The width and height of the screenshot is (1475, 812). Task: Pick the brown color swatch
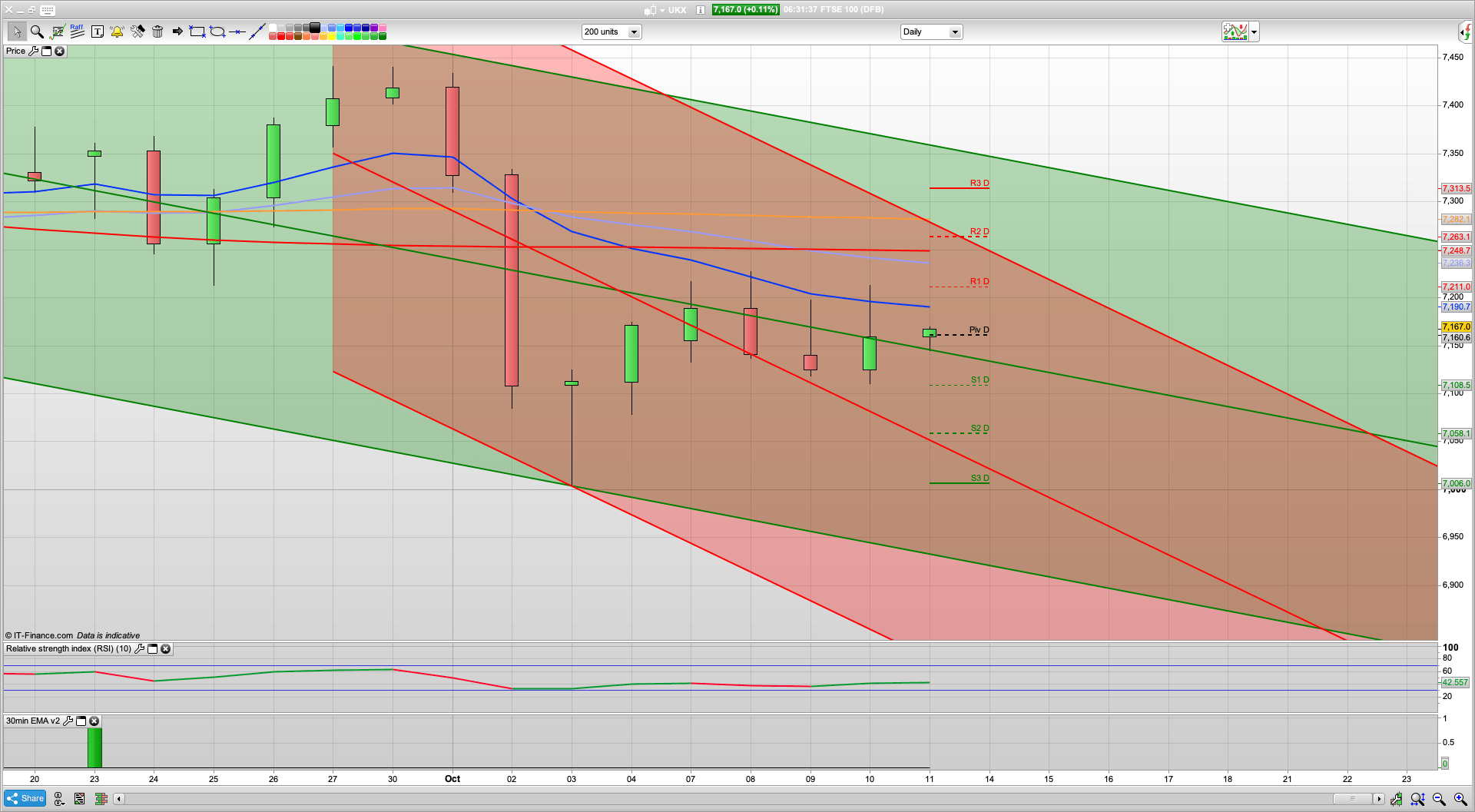click(x=298, y=36)
